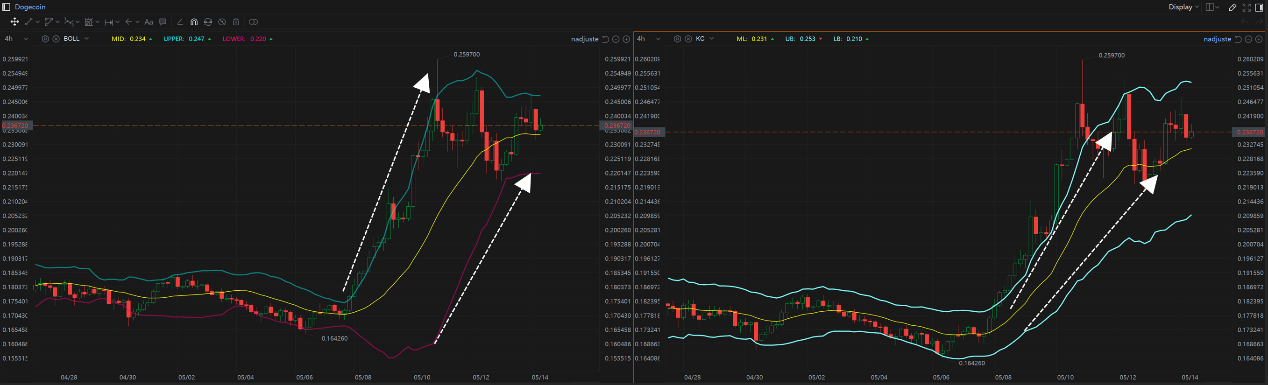Select the crosshair move cursor tool

point(15,22)
